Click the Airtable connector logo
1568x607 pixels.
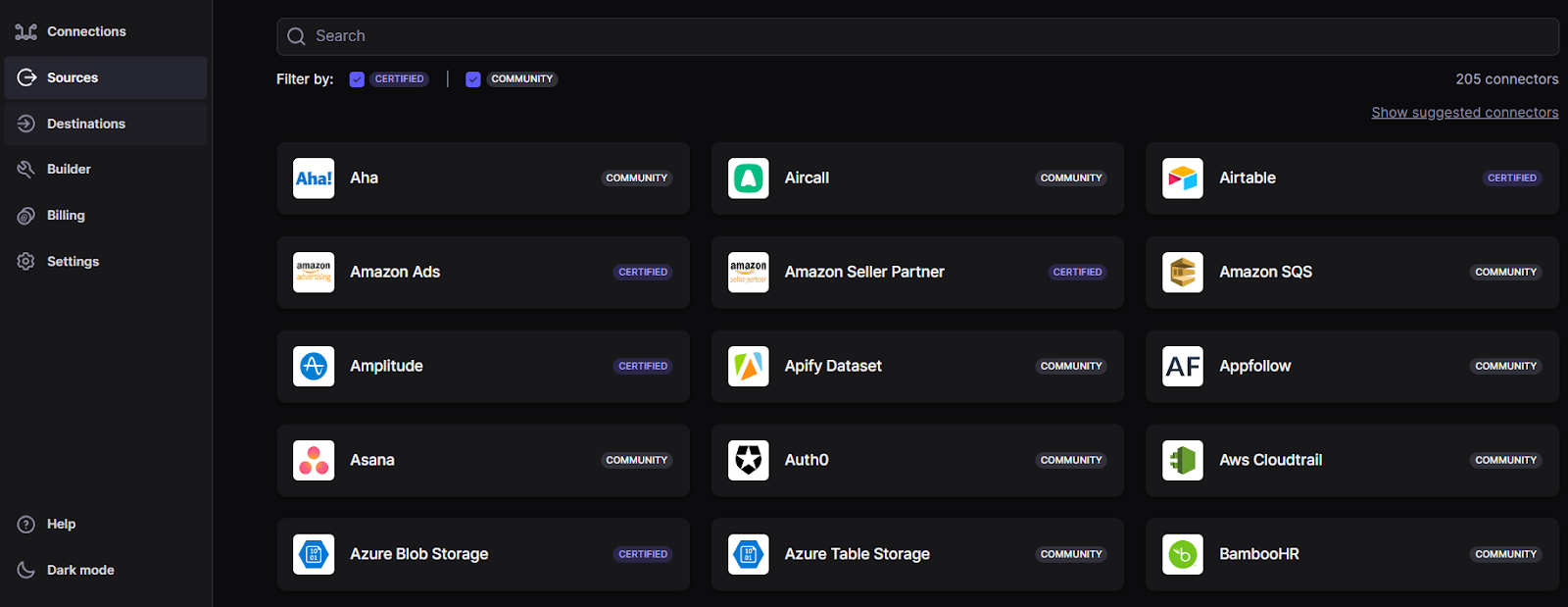(x=1183, y=178)
